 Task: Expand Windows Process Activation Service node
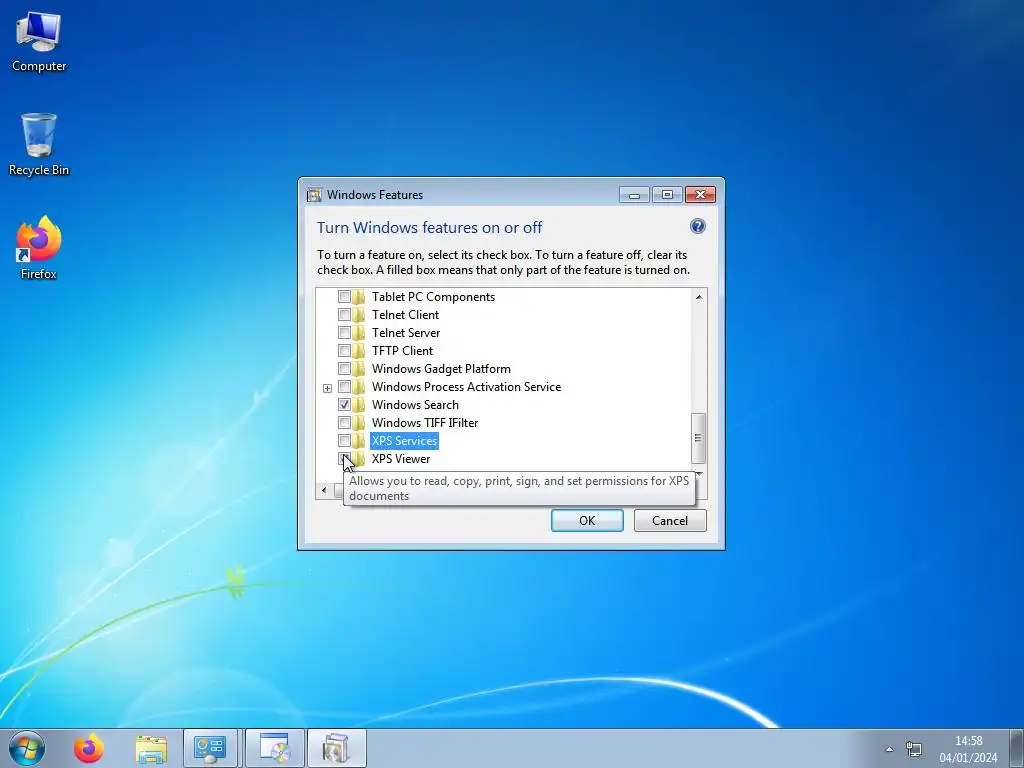pos(327,388)
